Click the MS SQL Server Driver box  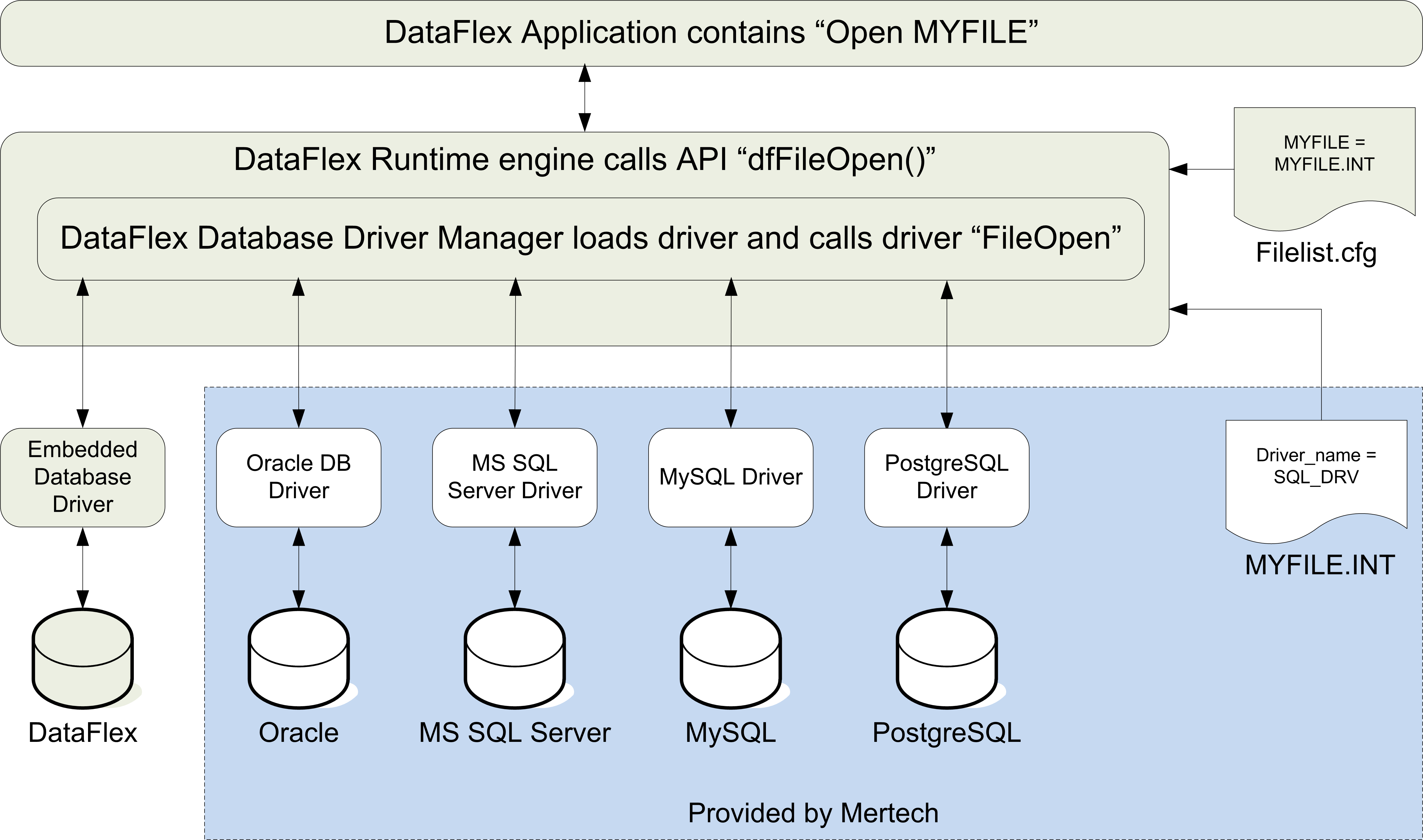(514, 477)
